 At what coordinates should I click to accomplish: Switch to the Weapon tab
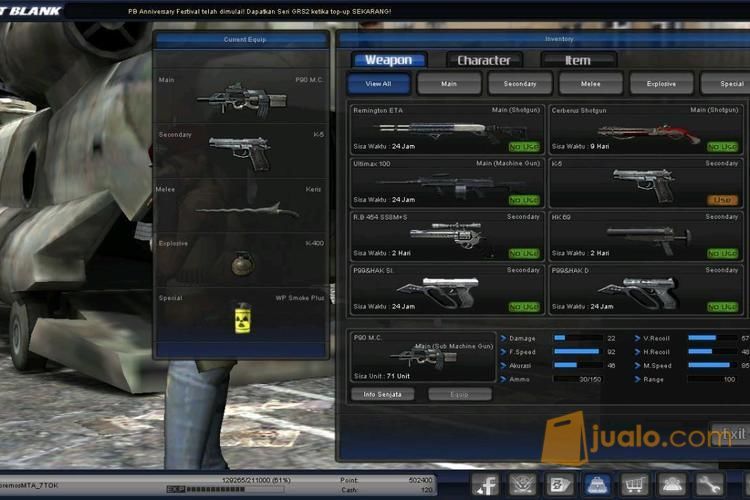click(388, 60)
